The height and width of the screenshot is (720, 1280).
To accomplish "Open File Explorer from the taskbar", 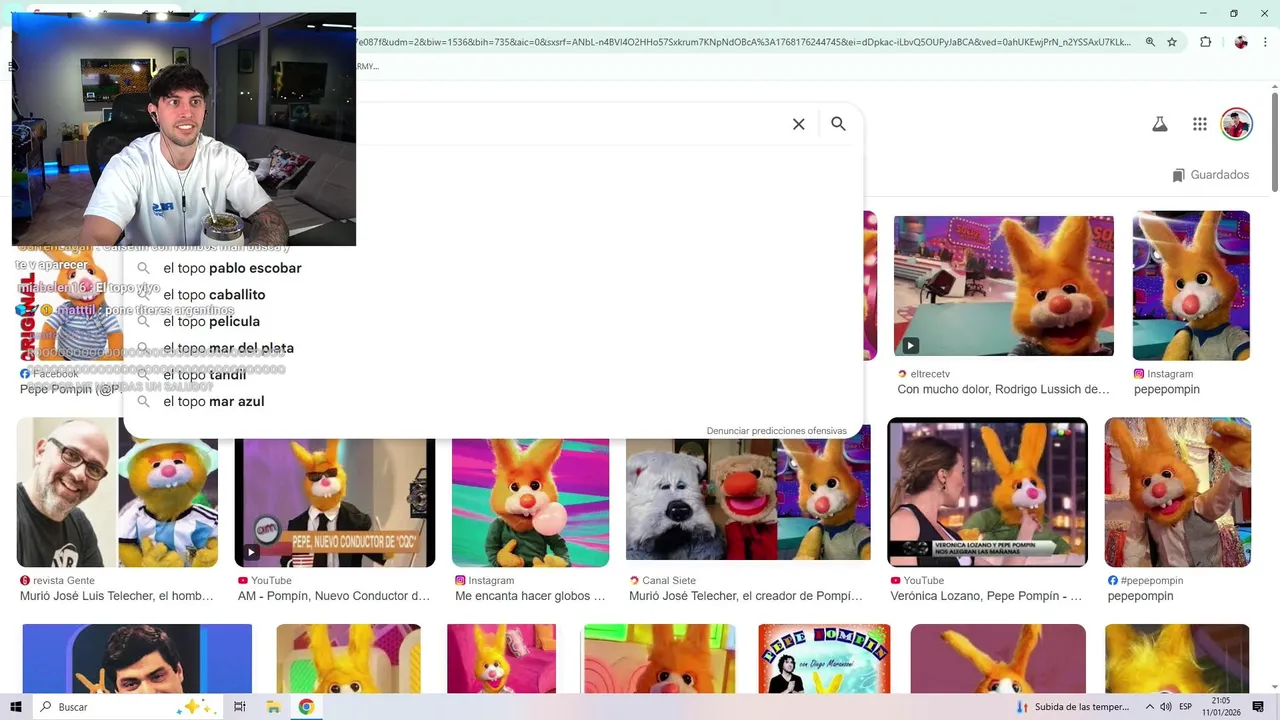I will (x=273, y=707).
